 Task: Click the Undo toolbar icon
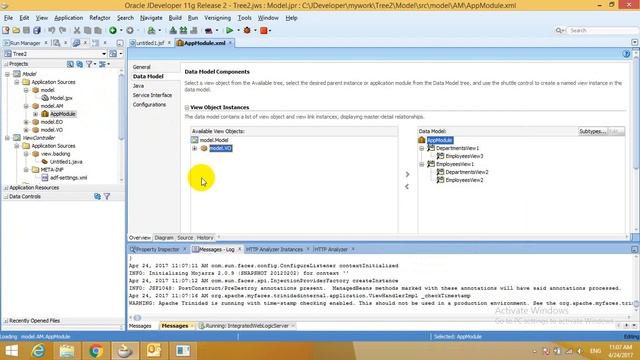coord(51,30)
